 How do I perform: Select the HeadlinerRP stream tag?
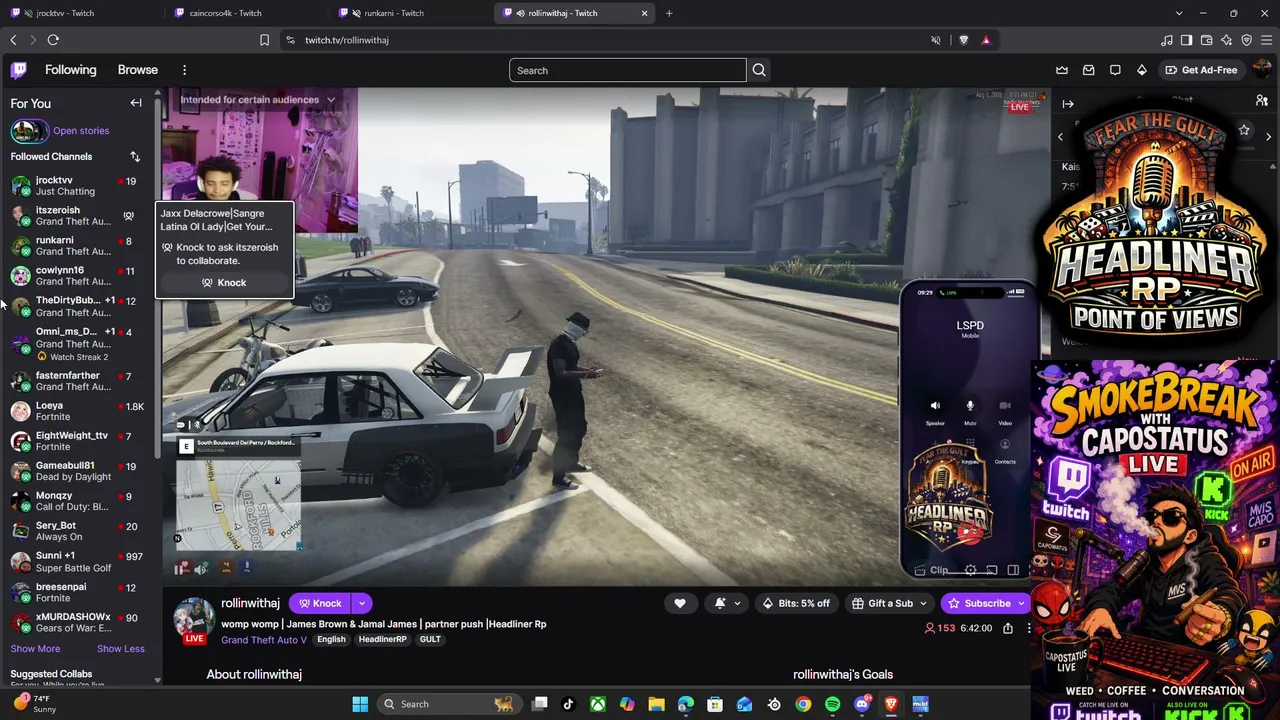pos(382,640)
